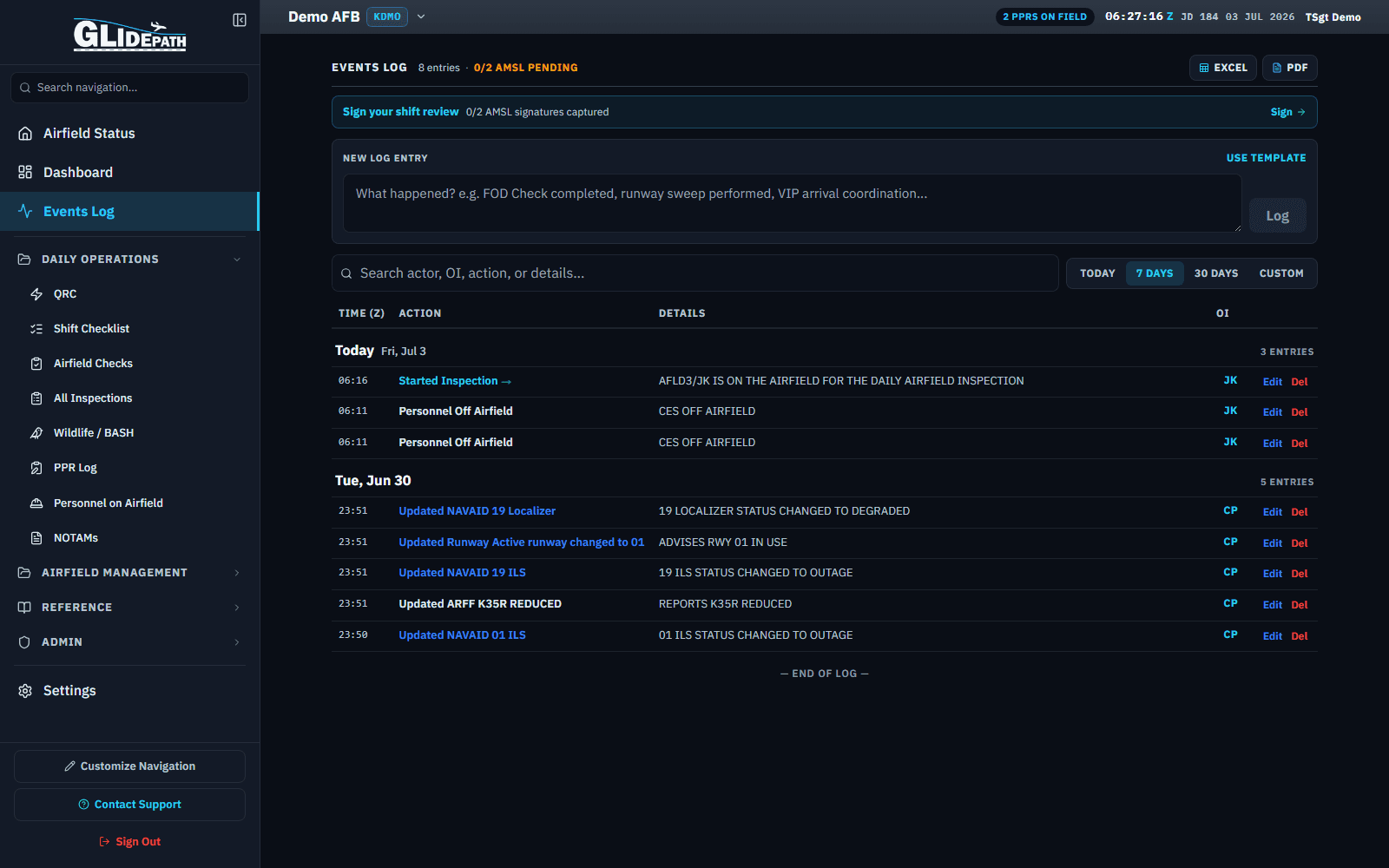Viewport: 1389px width, 868px height.
Task: Click the TSgt Demo user name
Action: [x=1333, y=17]
